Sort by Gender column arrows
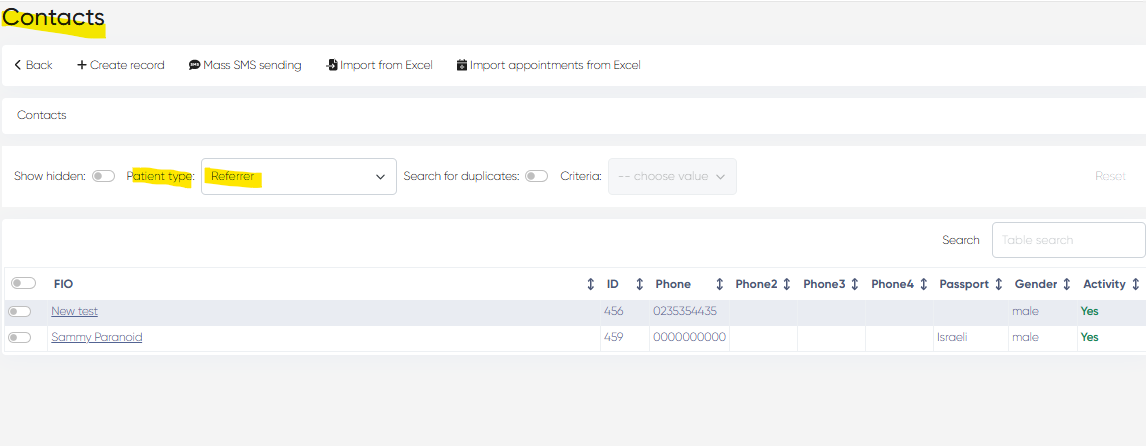The image size is (1146, 446). [x=1067, y=284]
